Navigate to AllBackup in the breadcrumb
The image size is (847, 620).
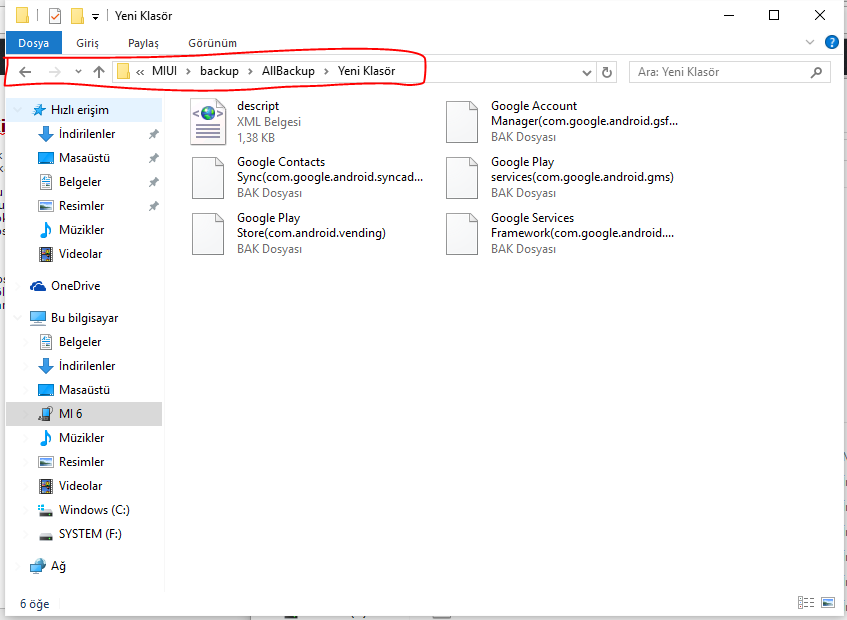288,71
